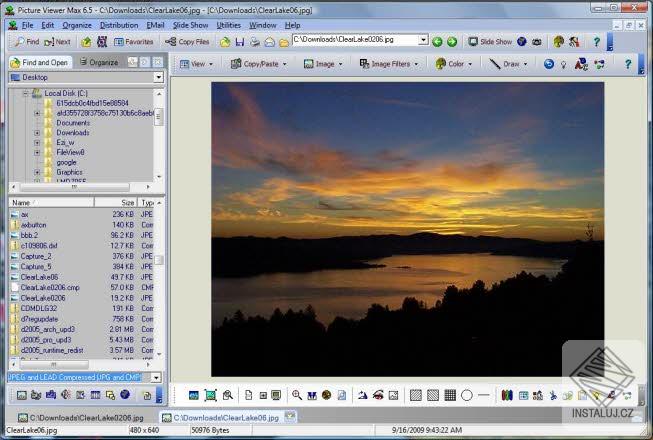
Task: Click the Find toolbar button
Action: tap(27, 42)
